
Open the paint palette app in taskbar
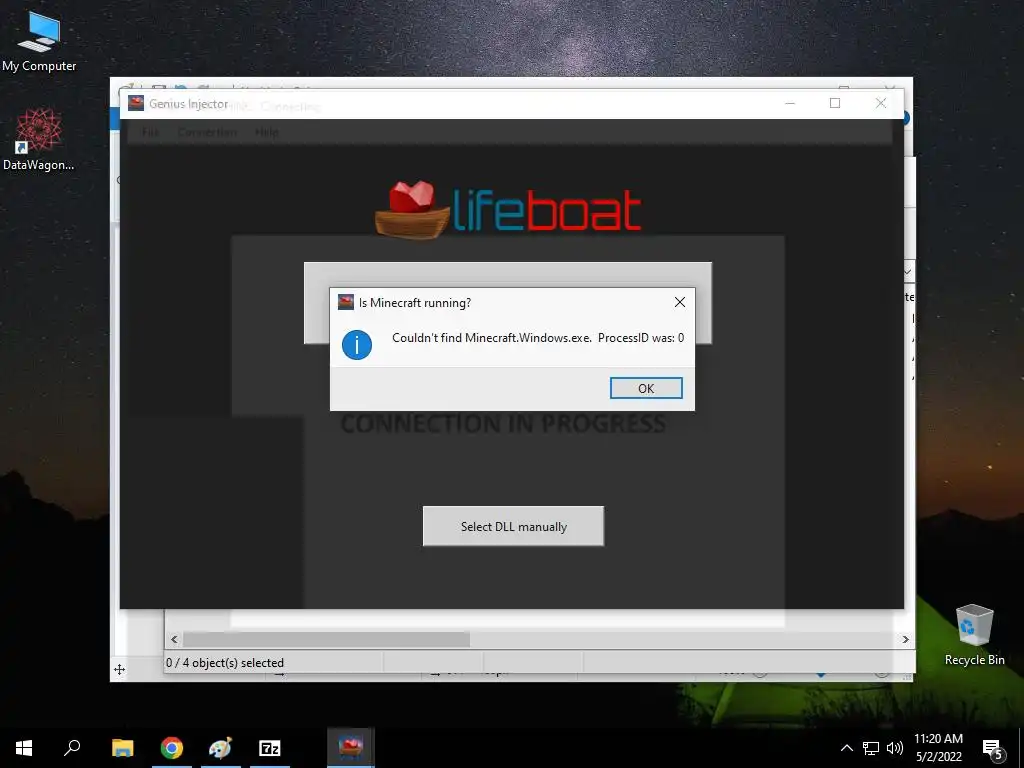[x=220, y=748]
